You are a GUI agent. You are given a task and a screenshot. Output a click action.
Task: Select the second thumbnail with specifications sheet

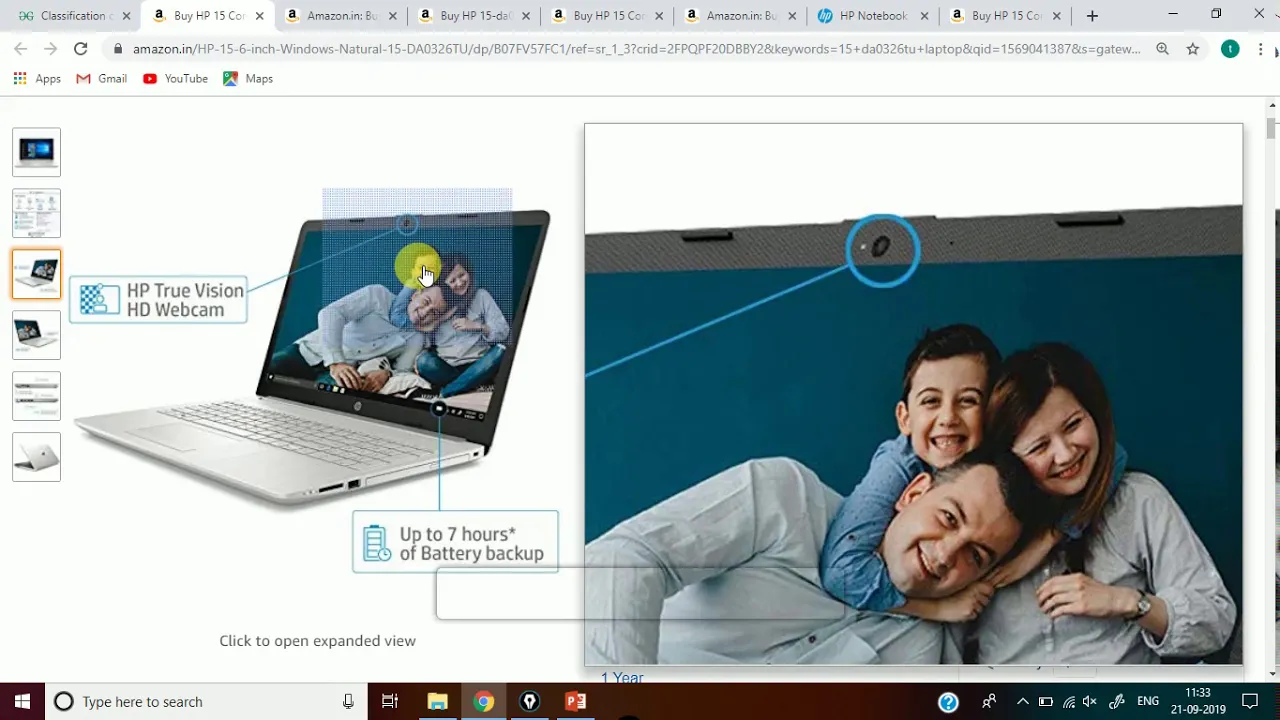point(37,213)
